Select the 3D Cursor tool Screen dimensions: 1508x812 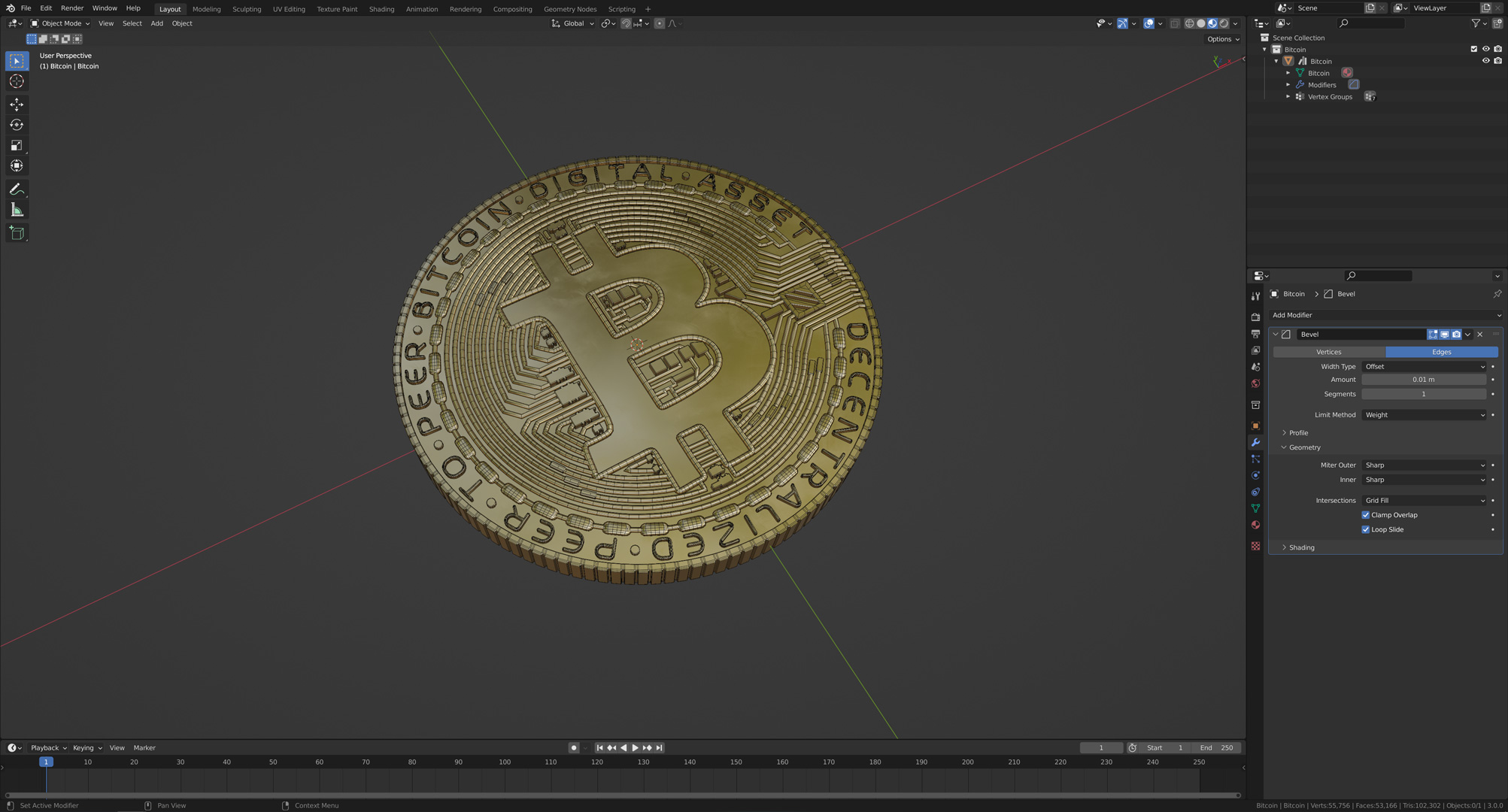[17, 81]
